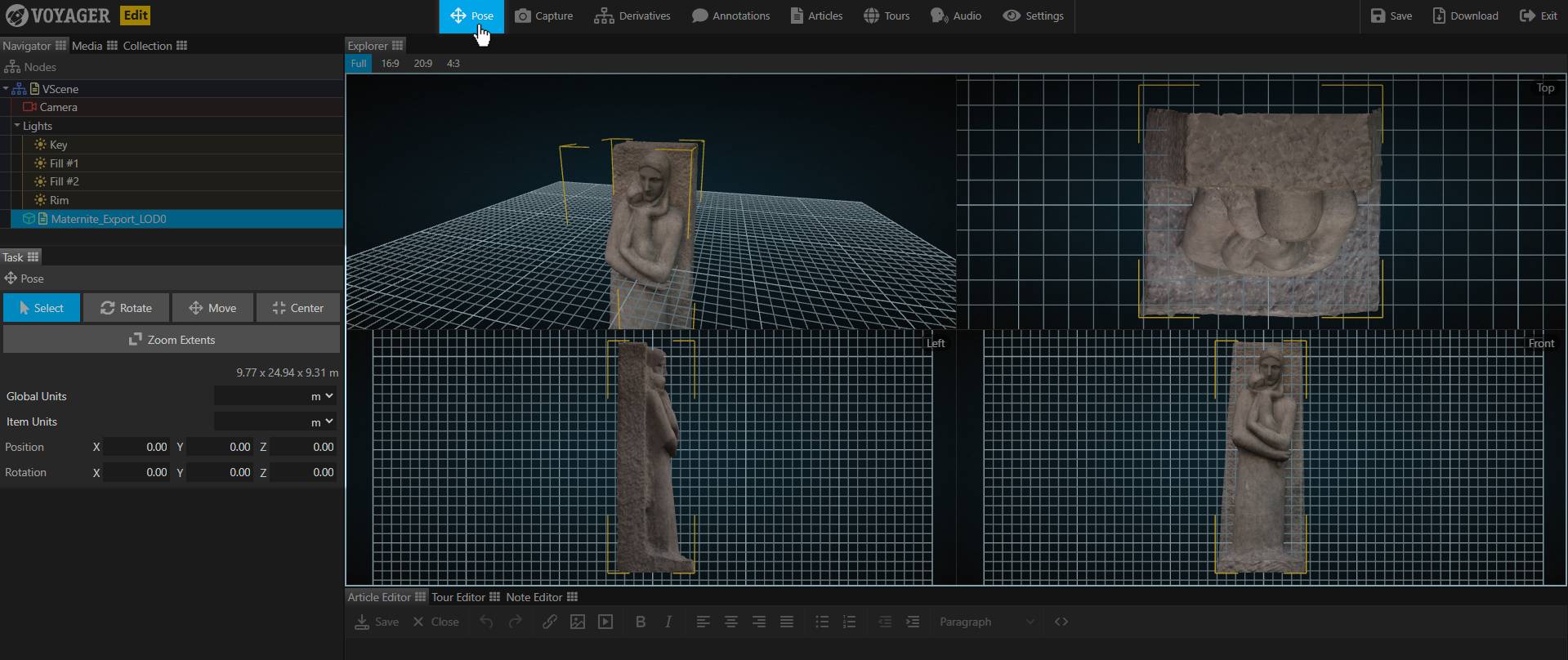Click the undo arrow in Article Editor
This screenshot has height=660, width=1568.
(486, 622)
